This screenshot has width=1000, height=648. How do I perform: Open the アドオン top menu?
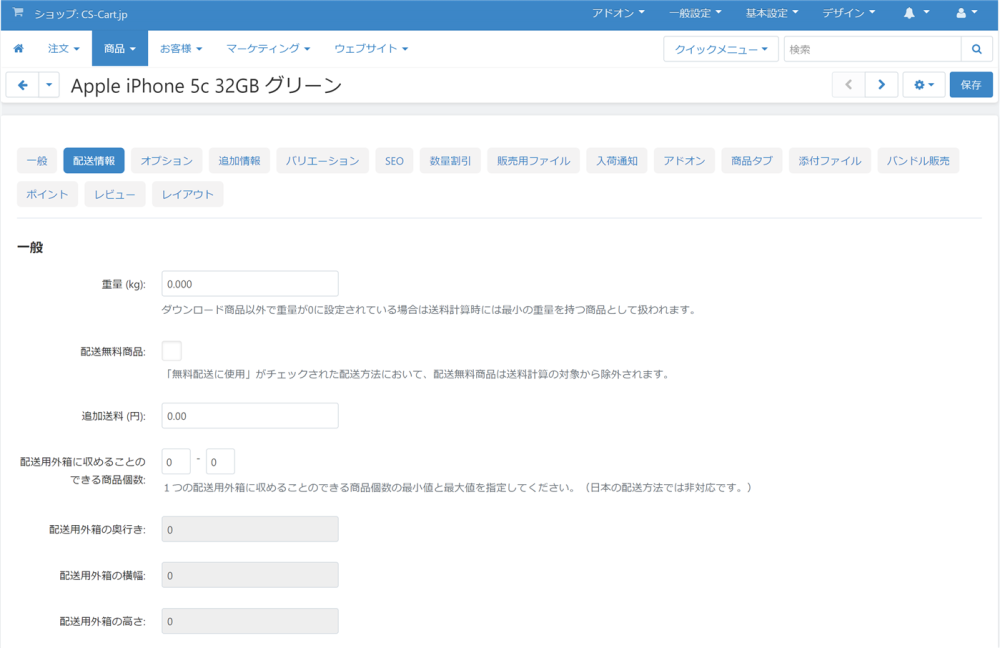618,13
